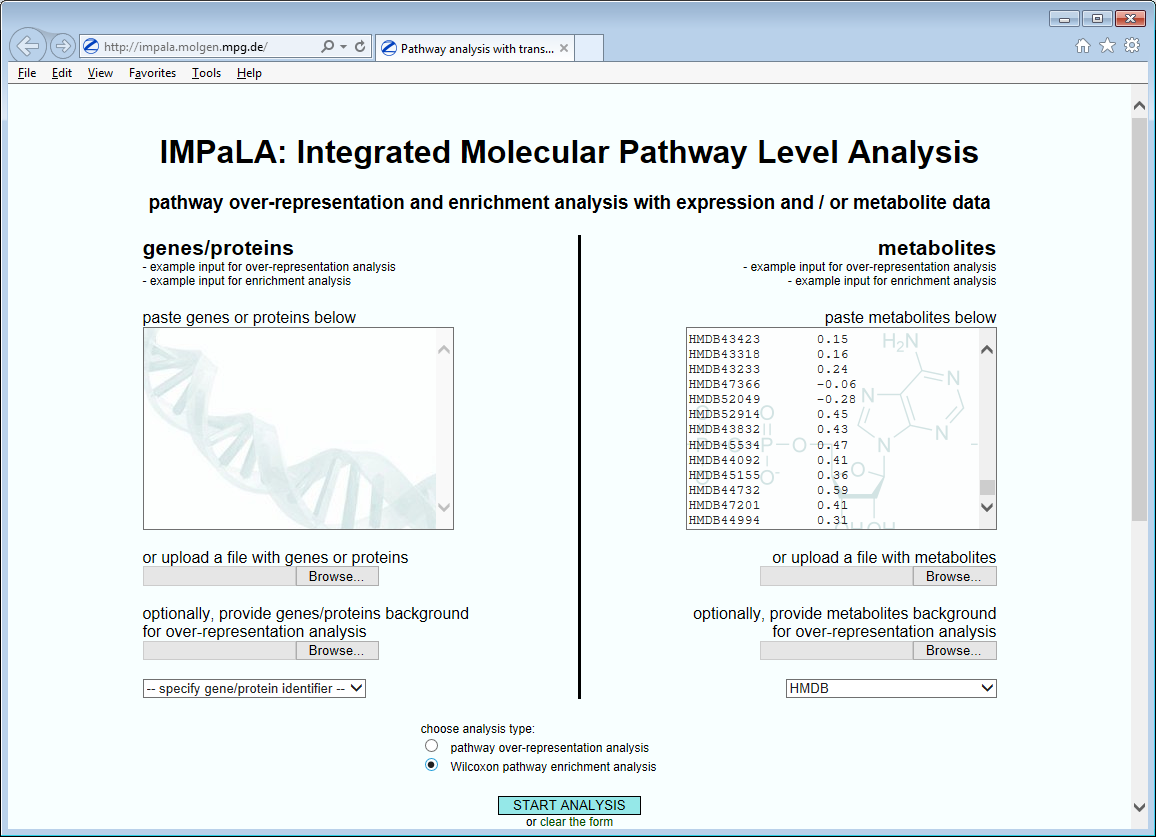The width and height of the screenshot is (1157, 837).
Task: Reload the page with the refresh icon
Action: coord(360,46)
